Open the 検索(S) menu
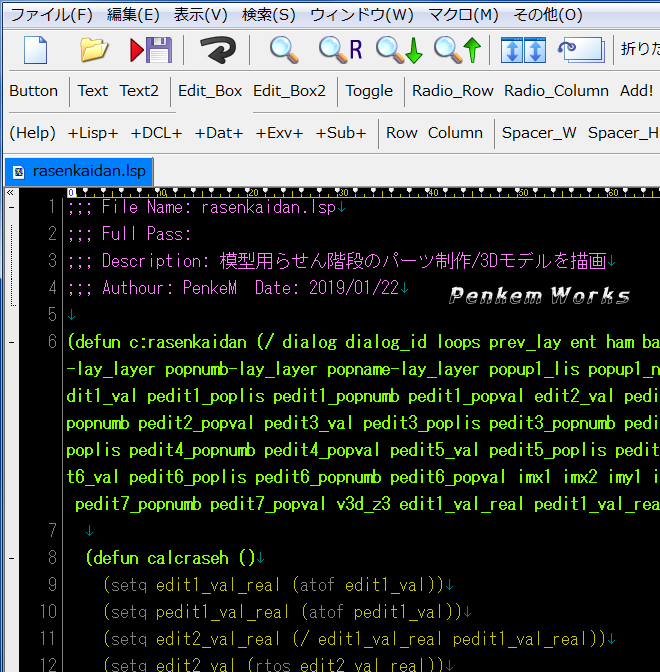This screenshot has width=660, height=672. 269,15
